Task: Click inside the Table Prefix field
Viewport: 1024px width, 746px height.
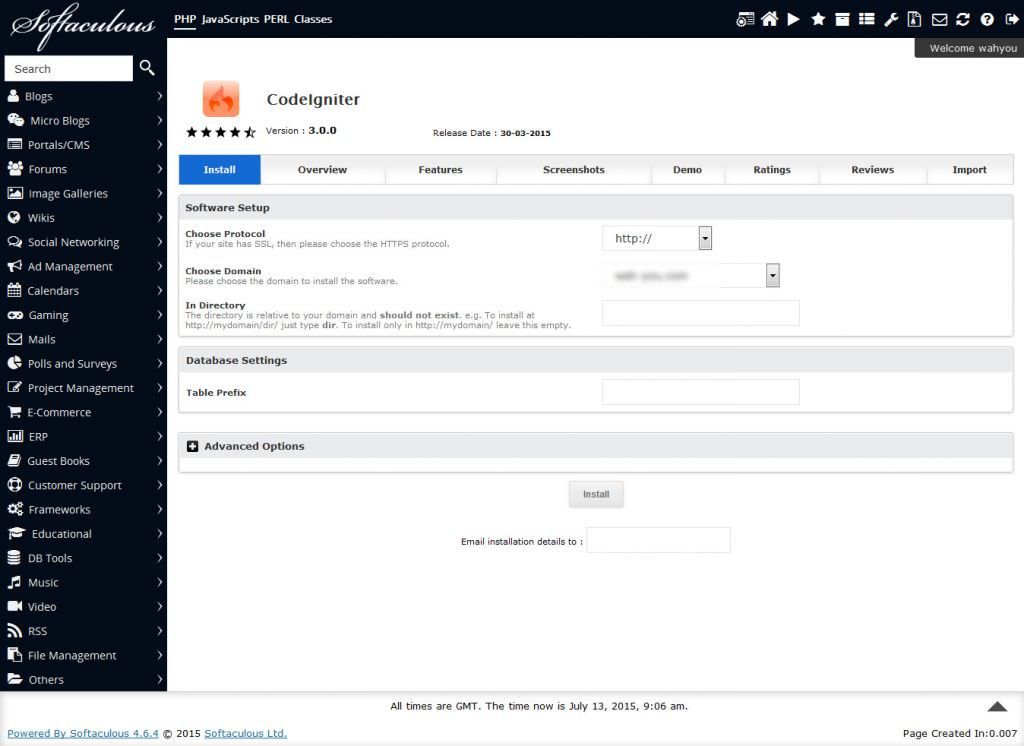Action: tap(700, 392)
